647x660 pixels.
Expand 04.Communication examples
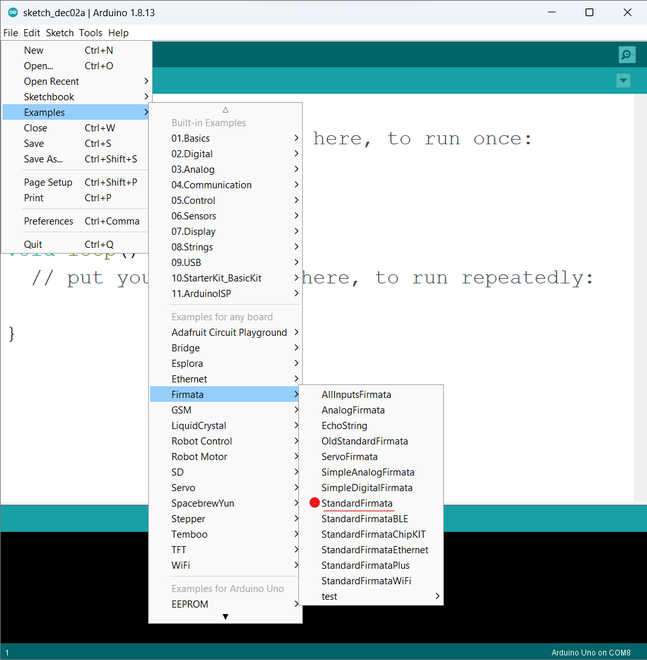coord(225,185)
